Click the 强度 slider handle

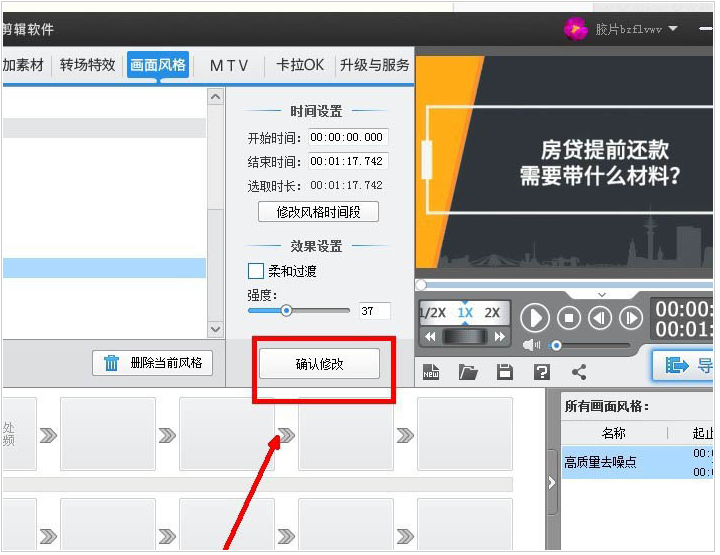point(286,311)
